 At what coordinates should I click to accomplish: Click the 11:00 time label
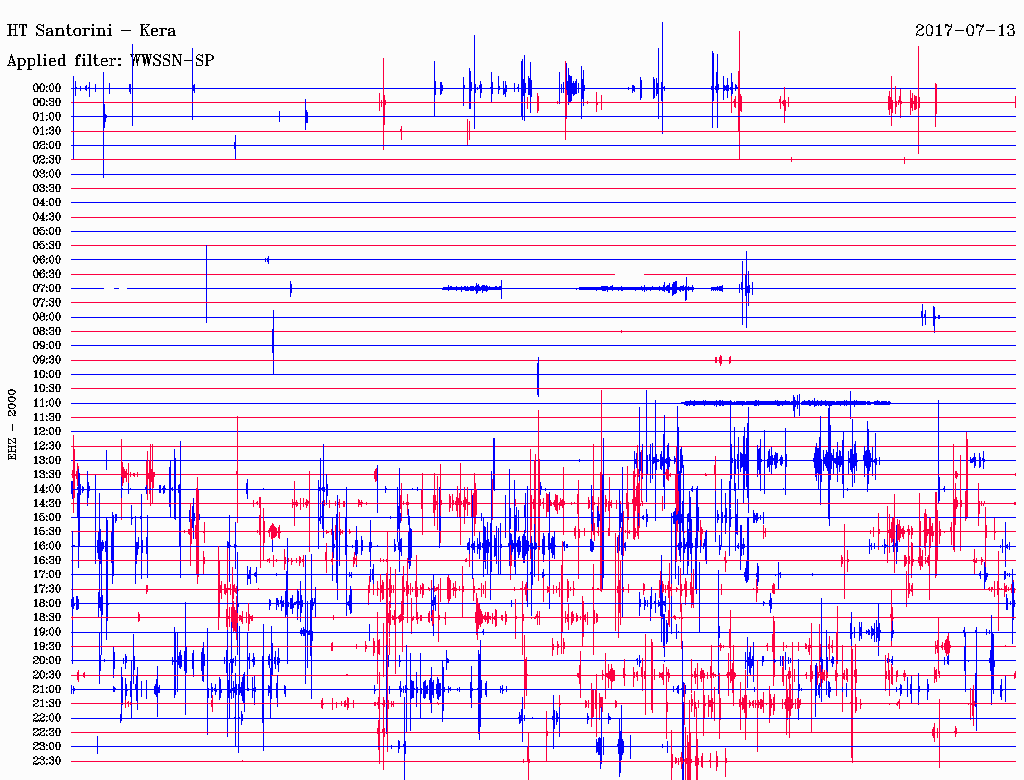[x=46, y=403]
